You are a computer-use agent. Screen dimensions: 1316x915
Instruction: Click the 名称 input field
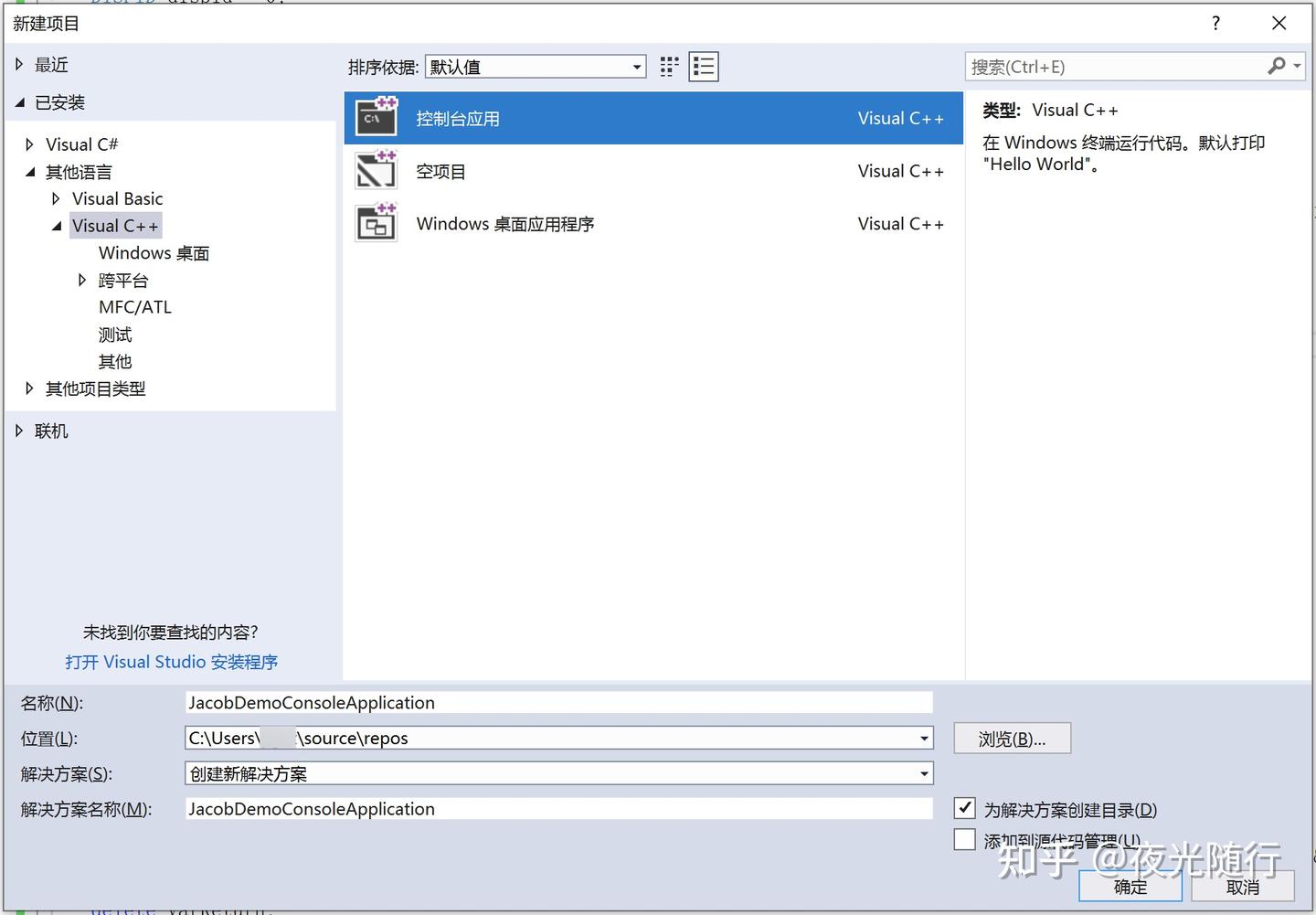[558, 703]
